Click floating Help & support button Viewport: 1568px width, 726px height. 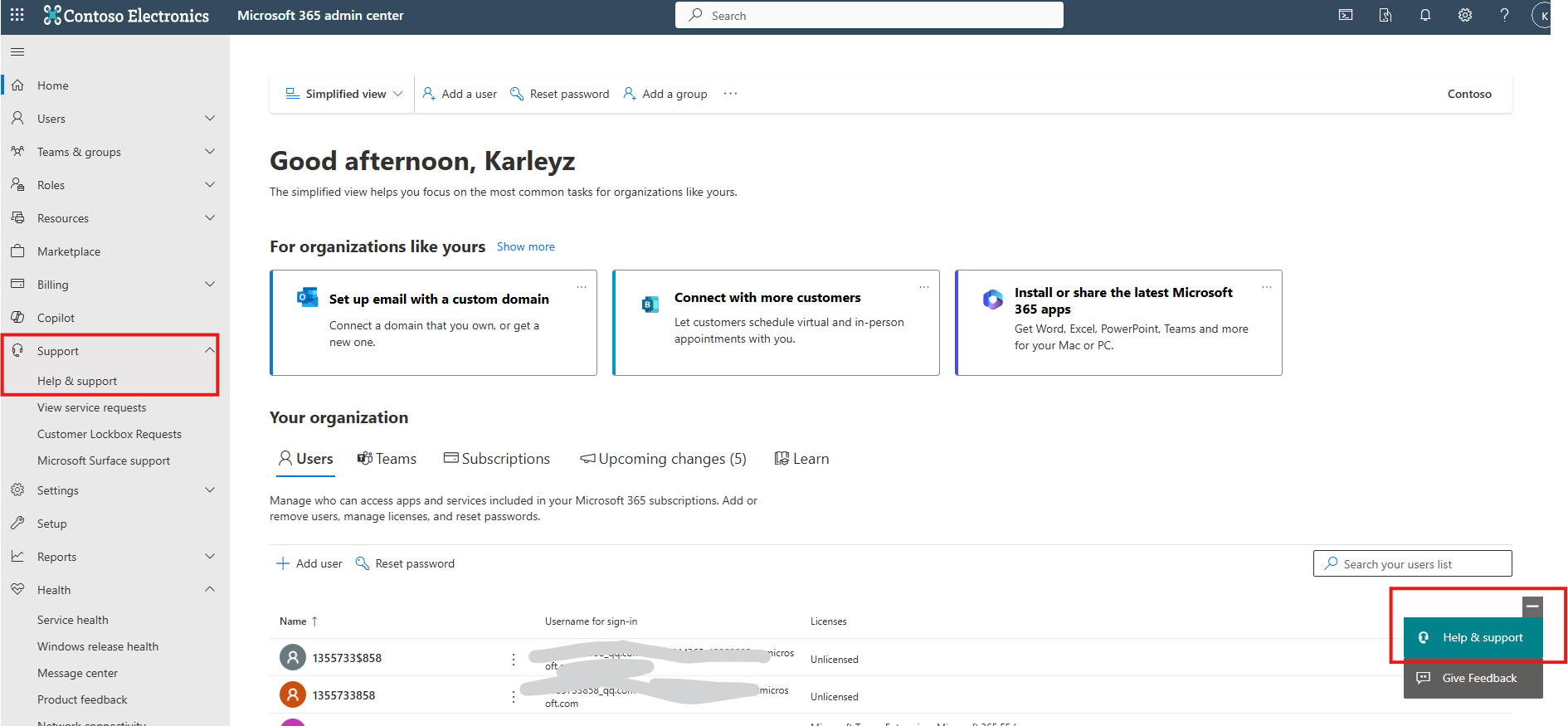point(1473,637)
